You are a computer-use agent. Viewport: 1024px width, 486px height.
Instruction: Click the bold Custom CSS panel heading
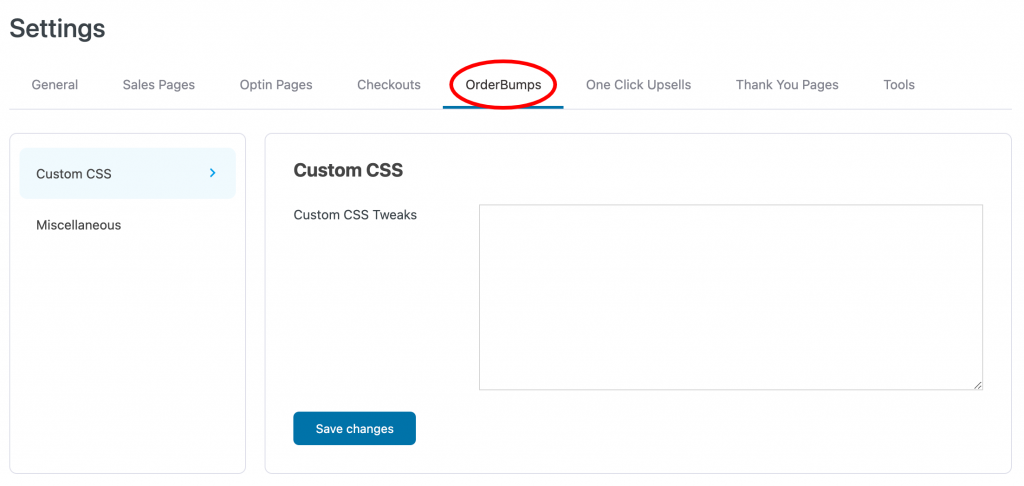(348, 170)
